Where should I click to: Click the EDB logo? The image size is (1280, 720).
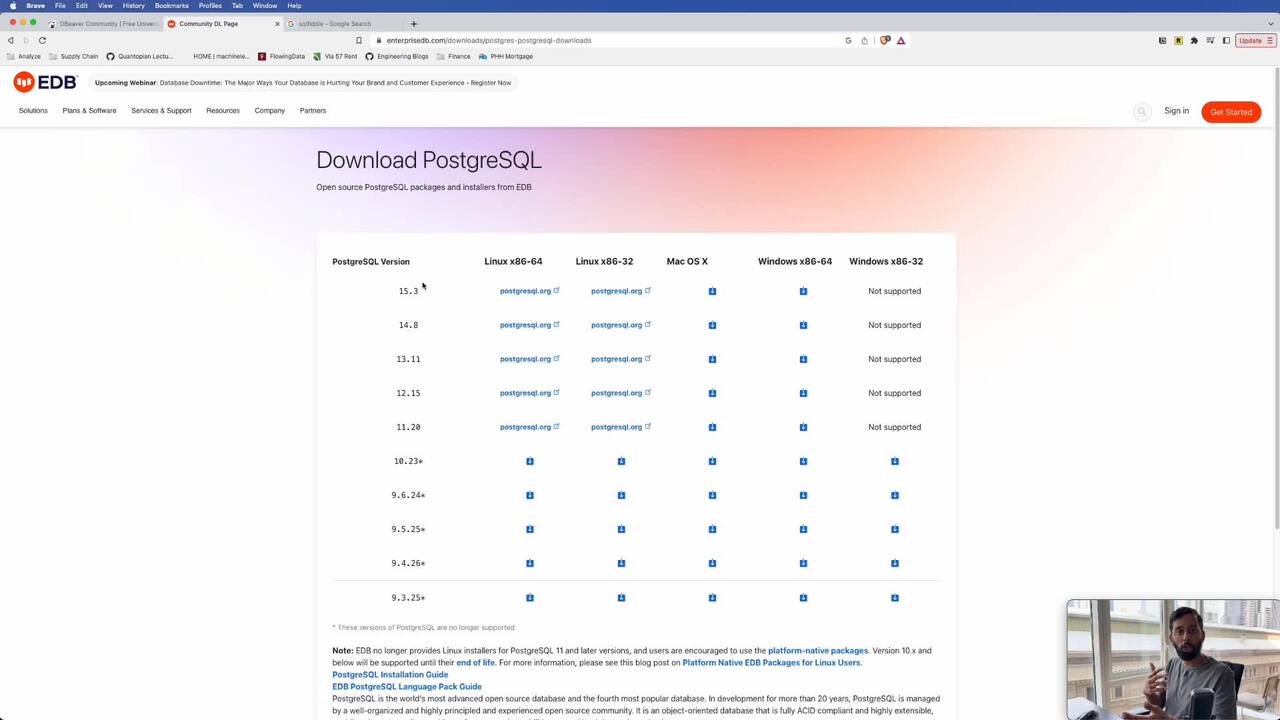click(x=45, y=82)
